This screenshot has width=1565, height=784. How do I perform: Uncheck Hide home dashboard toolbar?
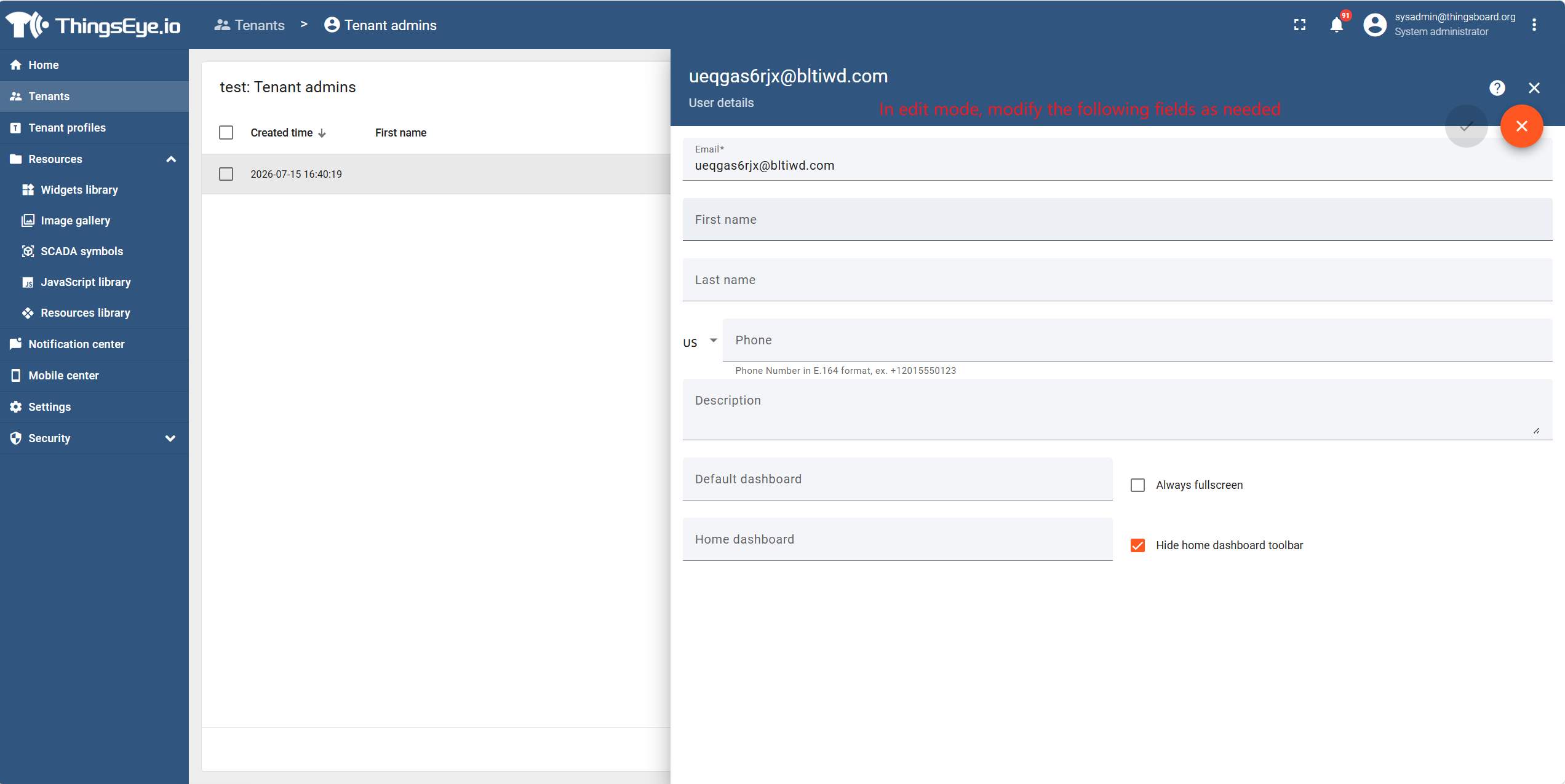click(x=1138, y=545)
